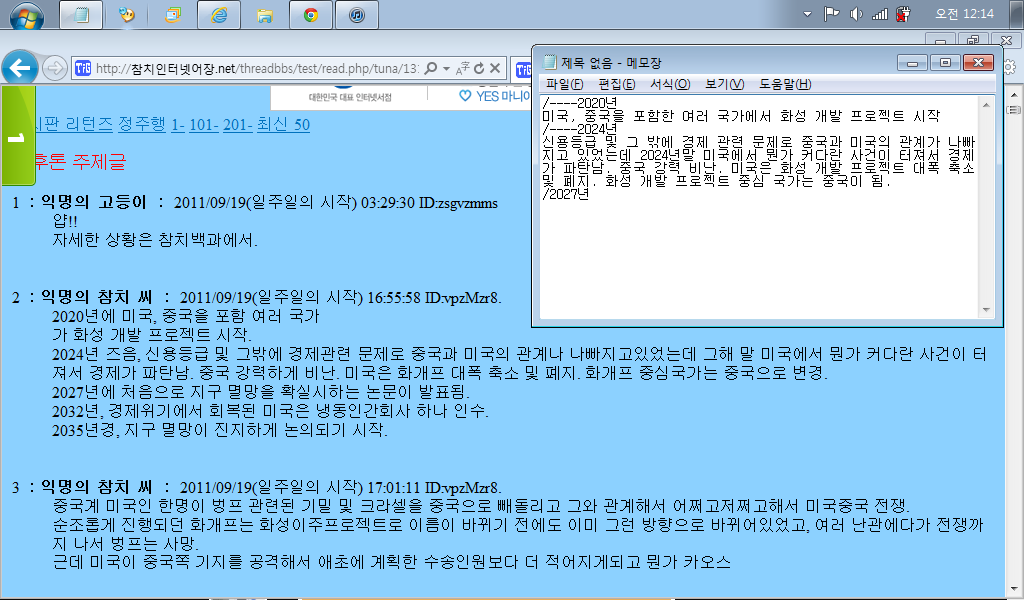Open 파일(F) menu in Notepad

(564, 84)
